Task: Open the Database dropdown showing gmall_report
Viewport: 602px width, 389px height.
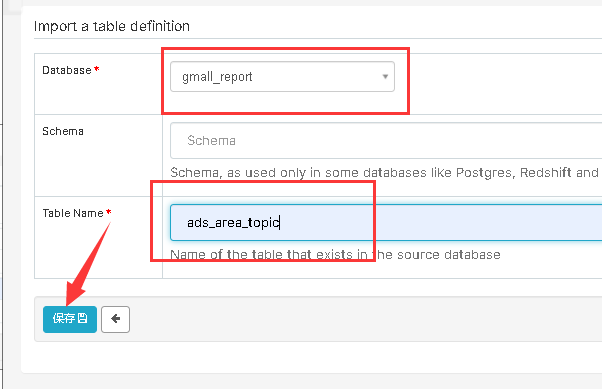Action: coord(282,76)
